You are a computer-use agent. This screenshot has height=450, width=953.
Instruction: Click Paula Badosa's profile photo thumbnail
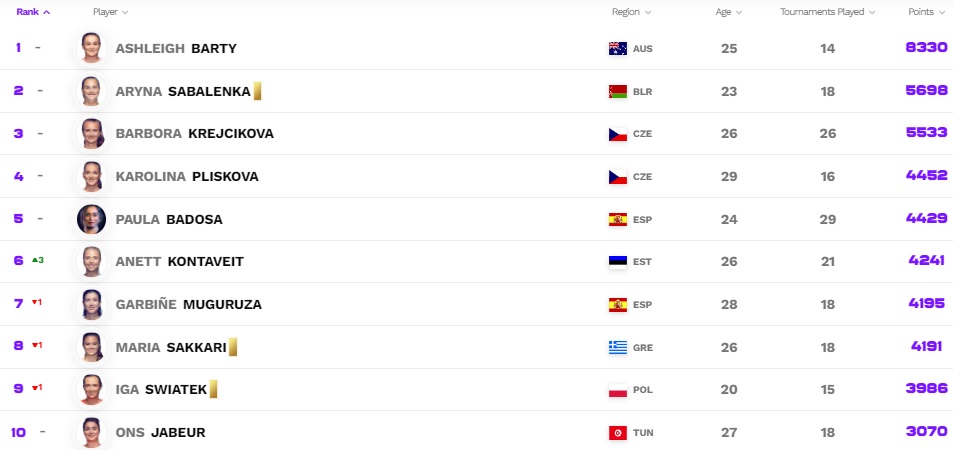(91, 219)
